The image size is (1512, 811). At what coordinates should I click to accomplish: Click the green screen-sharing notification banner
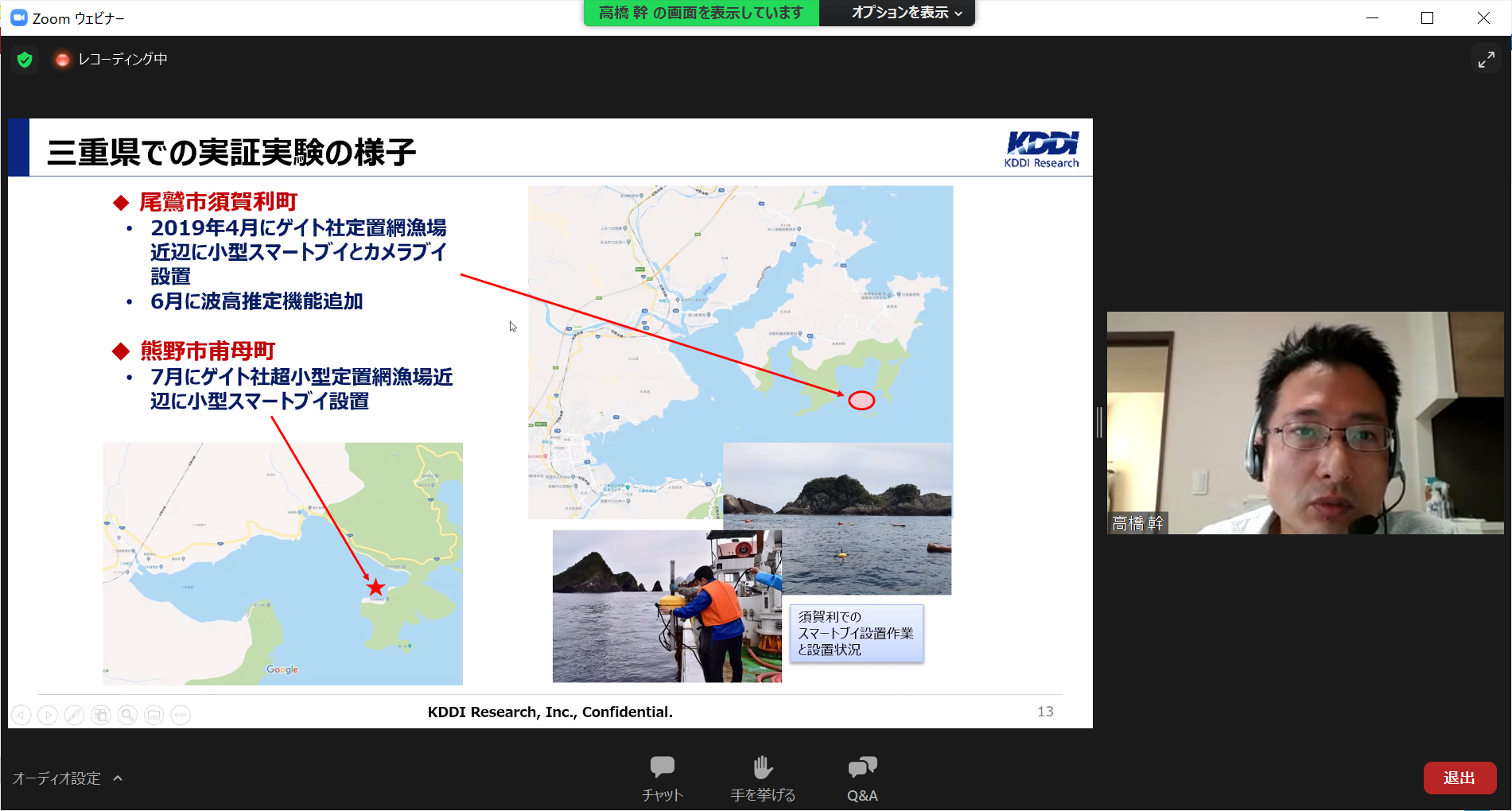point(701,13)
